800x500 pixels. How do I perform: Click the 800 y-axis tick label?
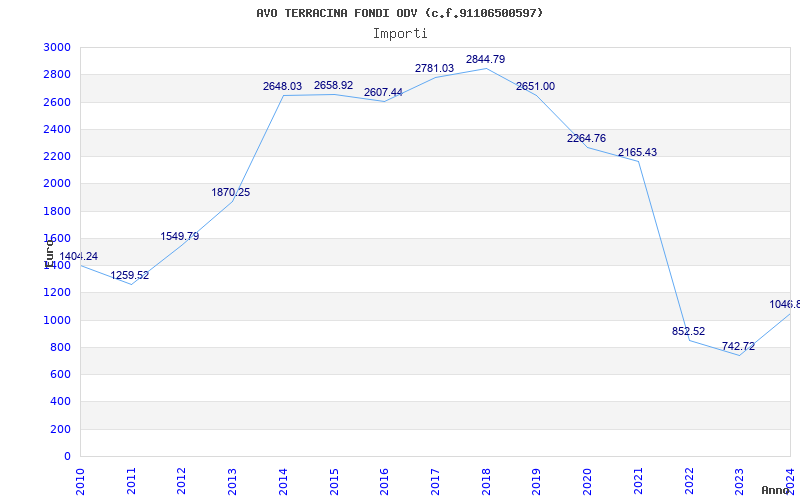(x=60, y=347)
